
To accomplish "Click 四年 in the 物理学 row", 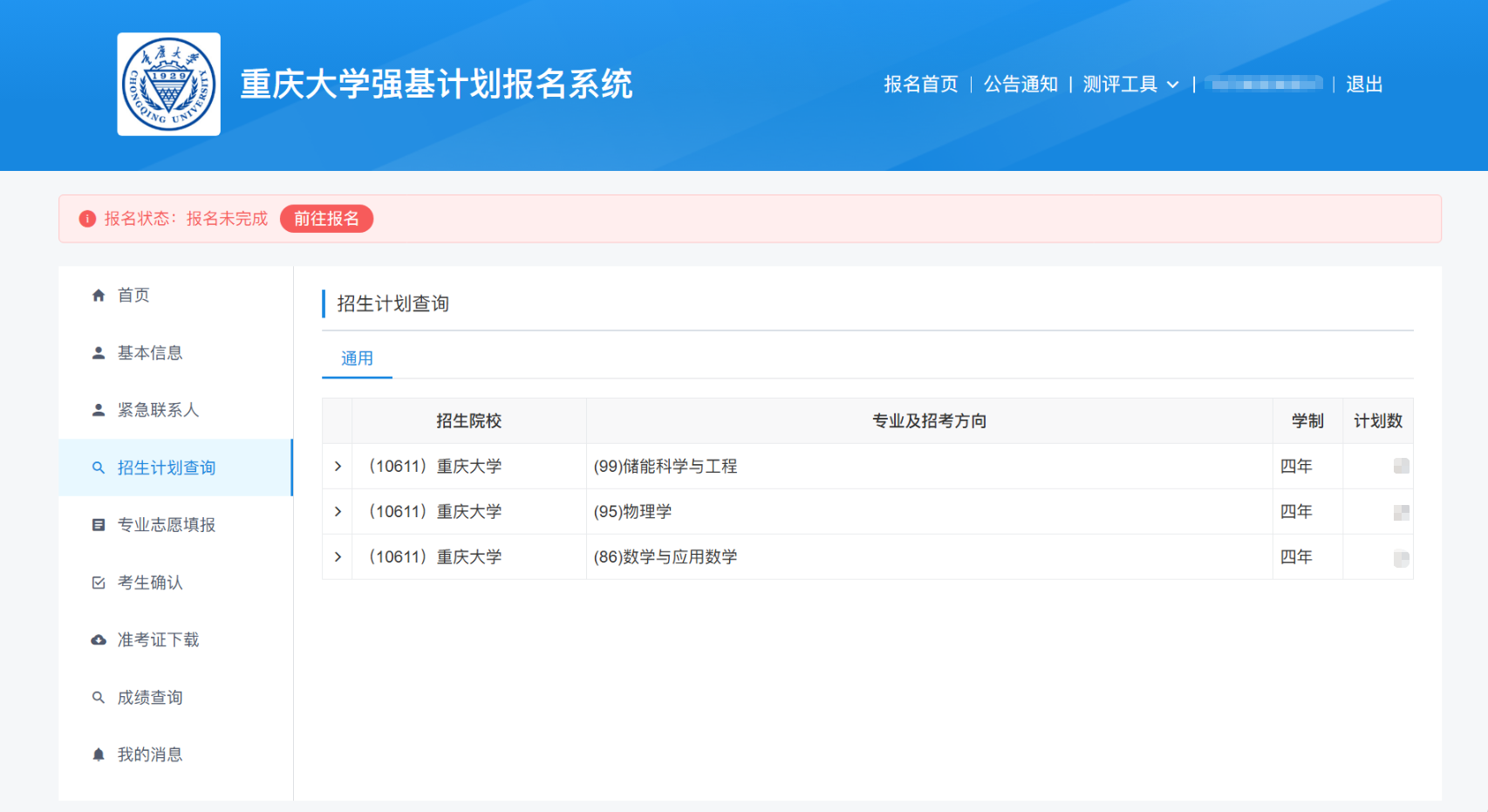I will tap(1296, 512).
